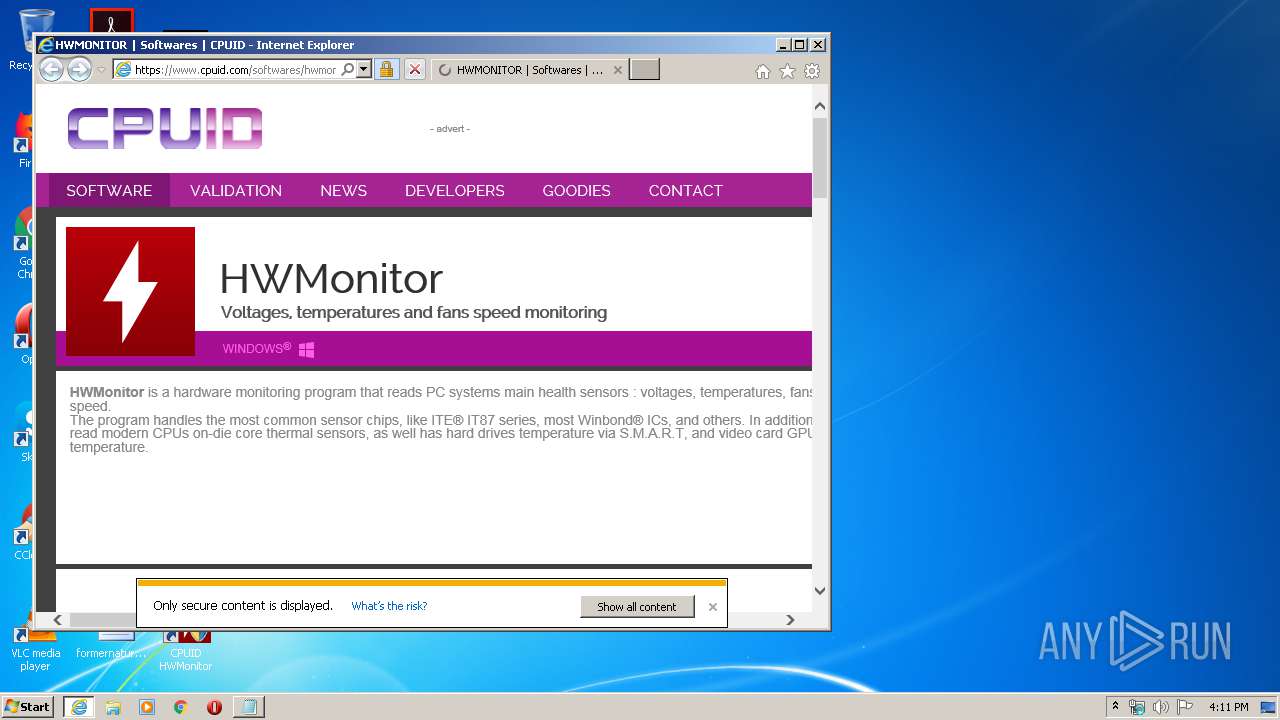
Task: Open Favorites star icon
Action: [x=787, y=71]
